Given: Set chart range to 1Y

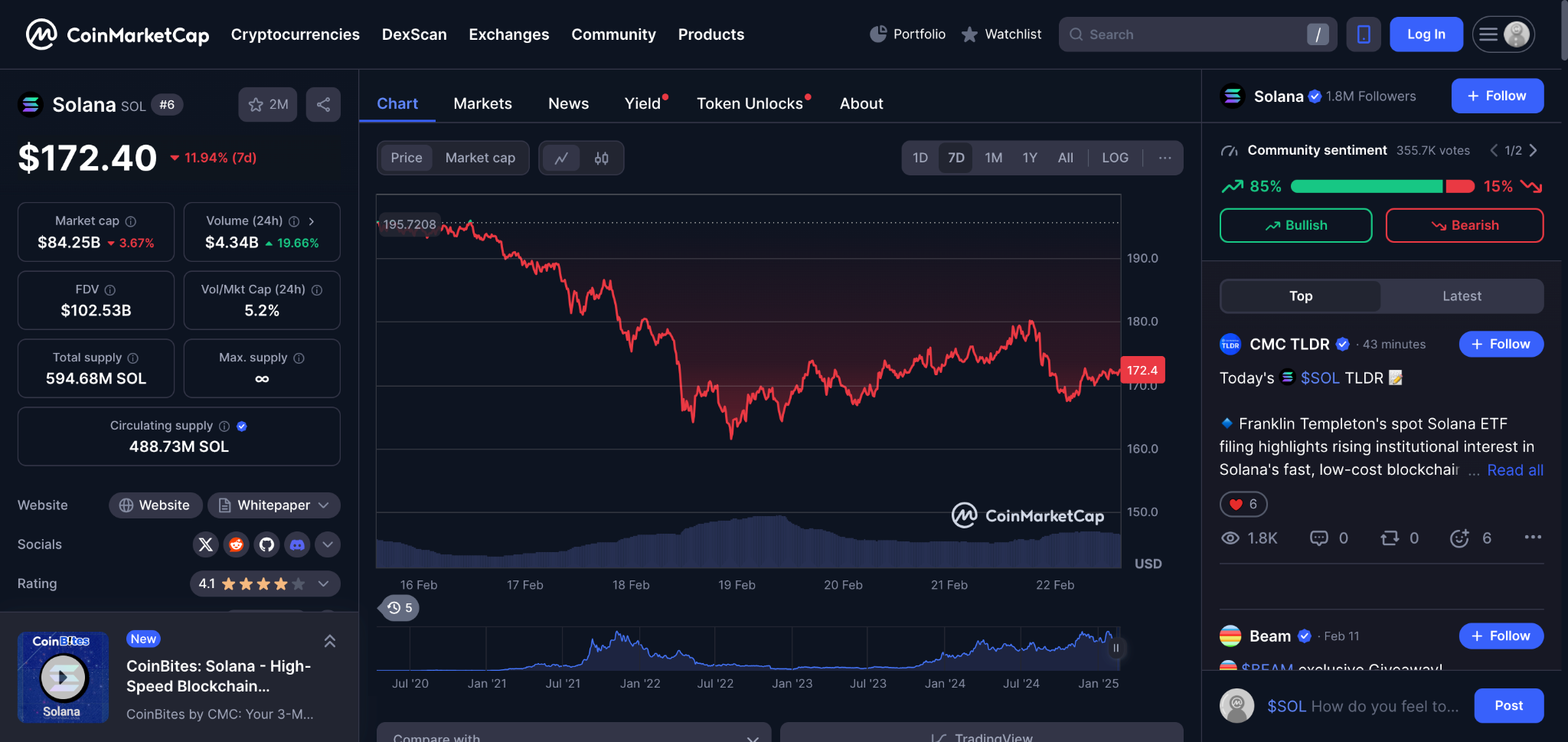Looking at the screenshot, I should (1030, 158).
